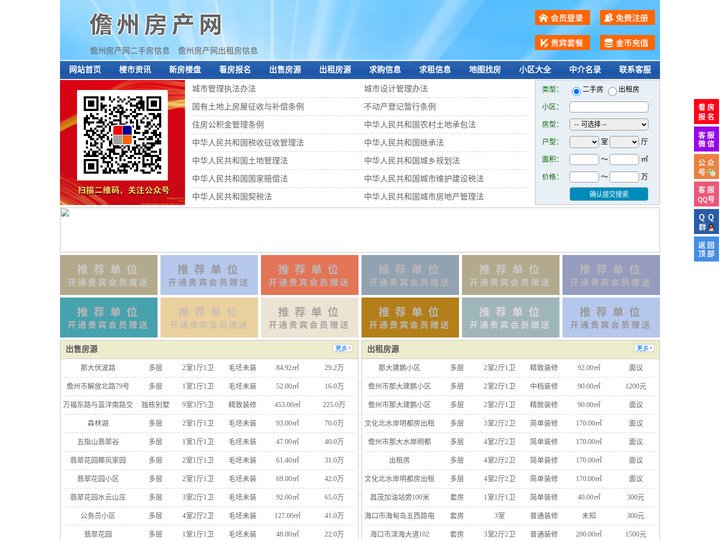Open 求租信息 menu item
The height and width of the screenshot is (540, 720).
tap(435, 70)
